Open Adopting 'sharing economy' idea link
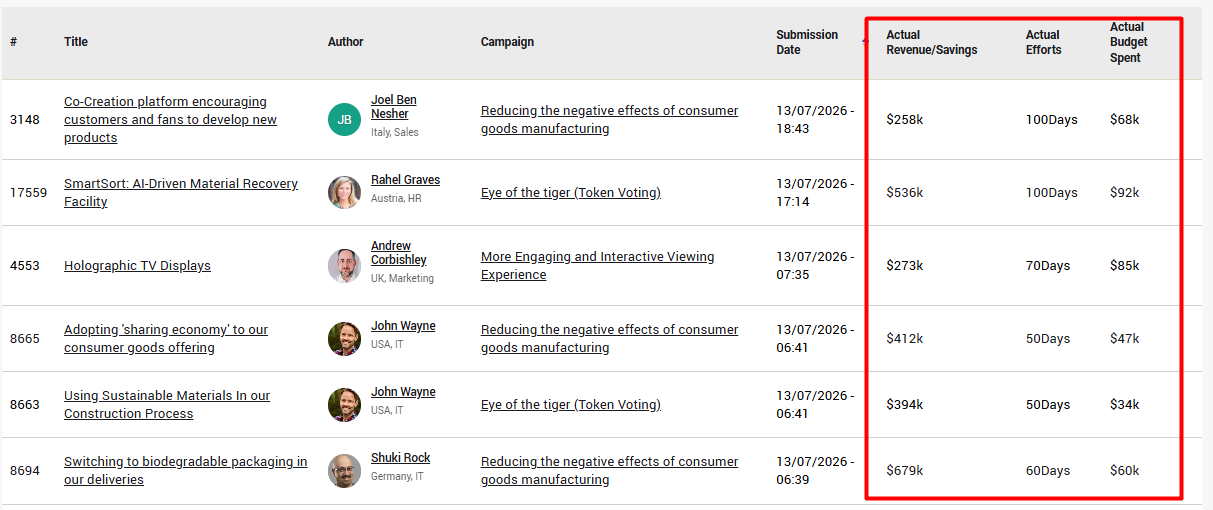 [166, 338]
